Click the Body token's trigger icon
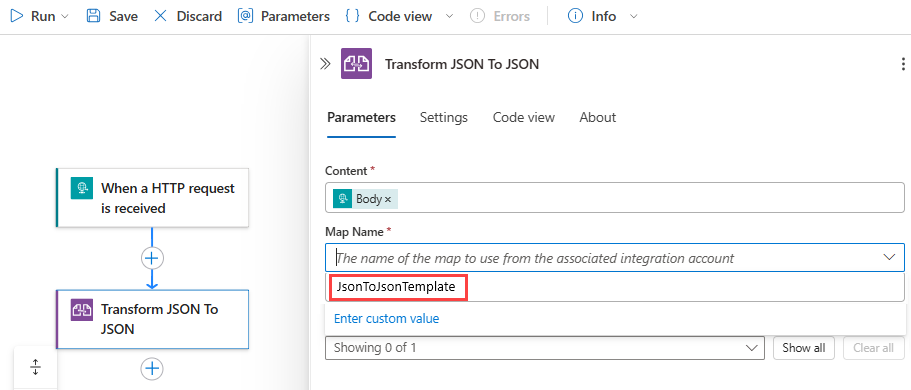Viewport: 911px width, 390px height. click(x=342, y=199)
